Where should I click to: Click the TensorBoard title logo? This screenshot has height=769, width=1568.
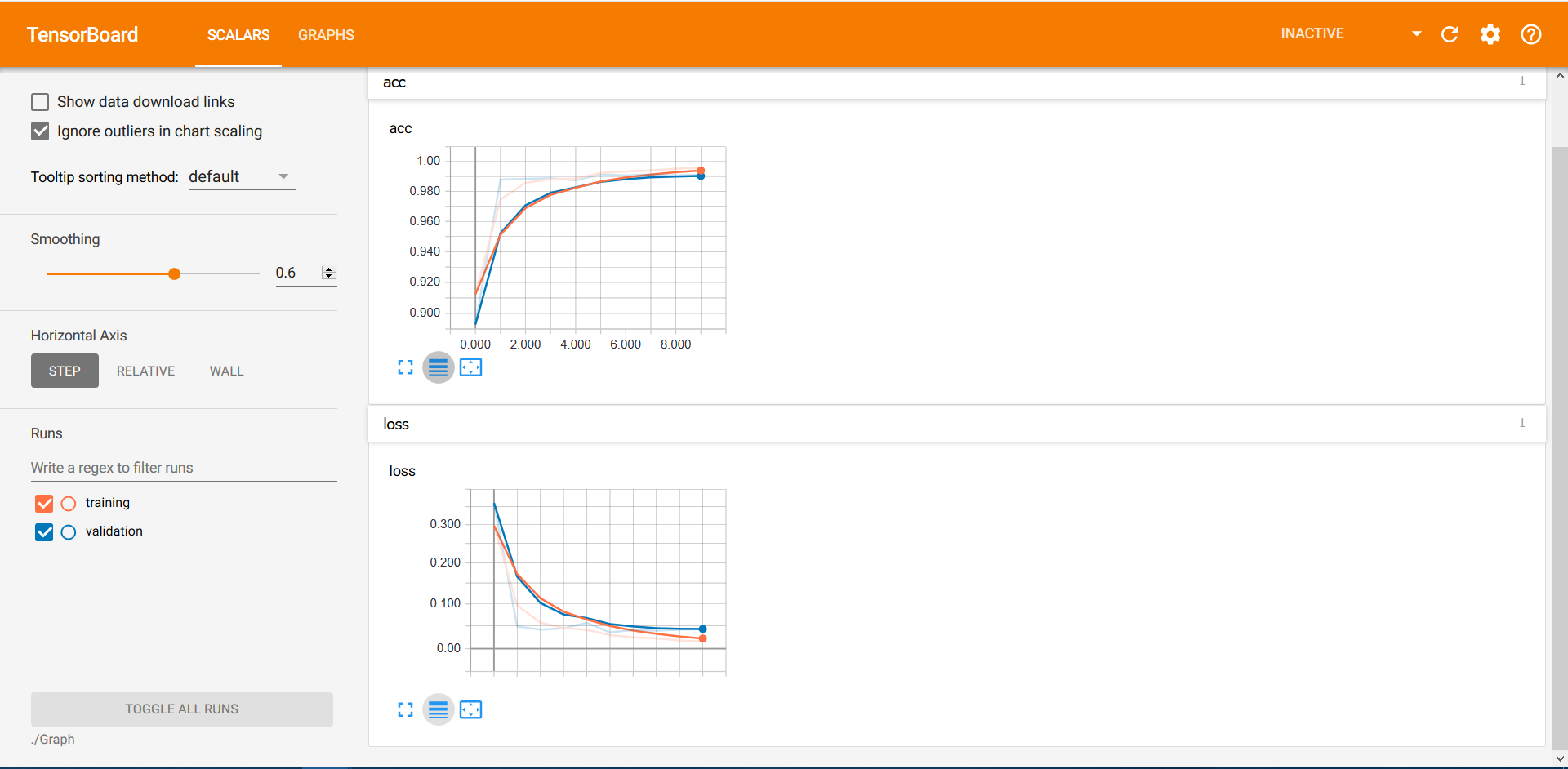pyautogui.click(x=82, y=35)
